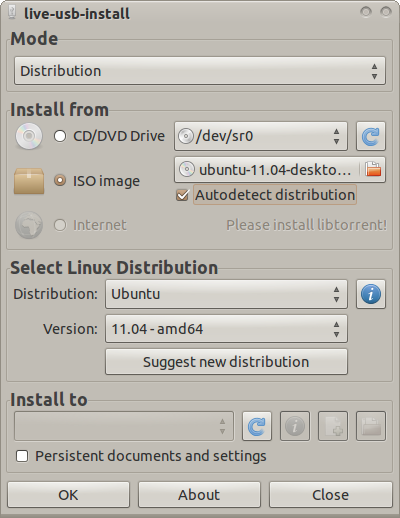Viewport: 400px width, 518px height.
Task: Click the package box icon beside ISO image
Action: point(29,181)
